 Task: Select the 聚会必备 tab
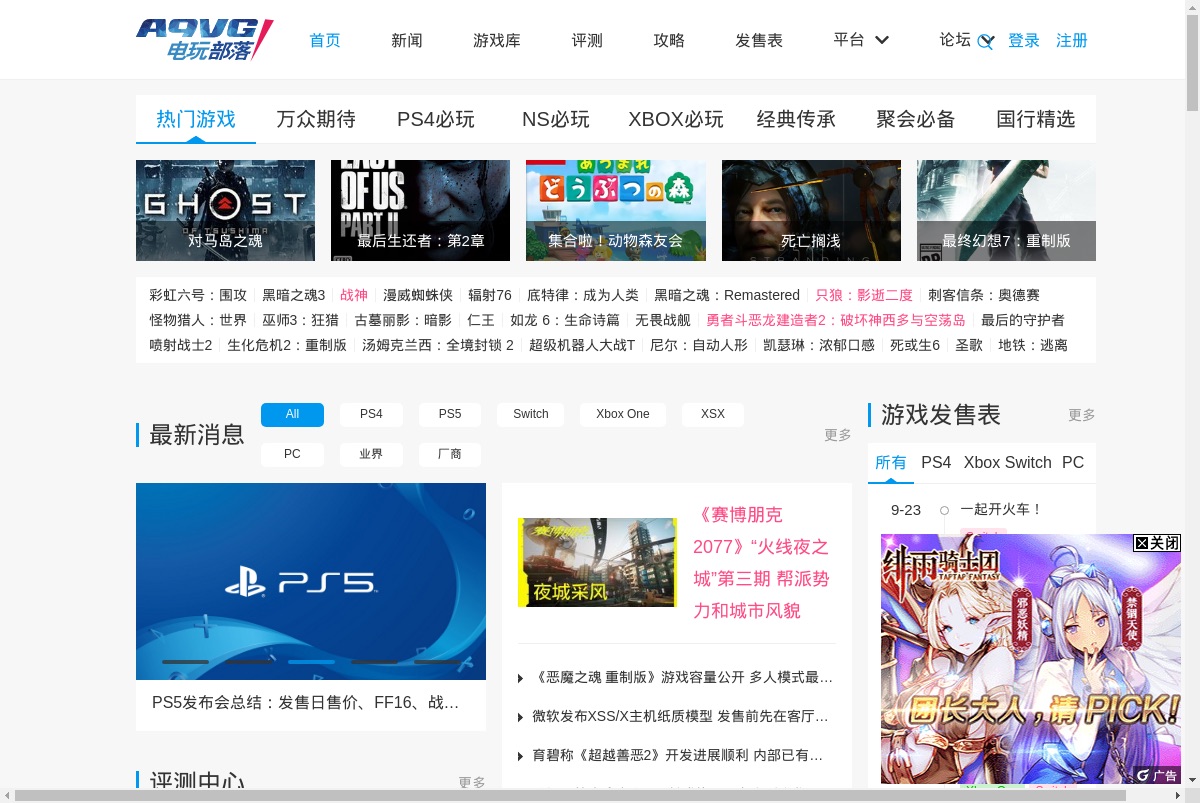(x=916, y=119)
